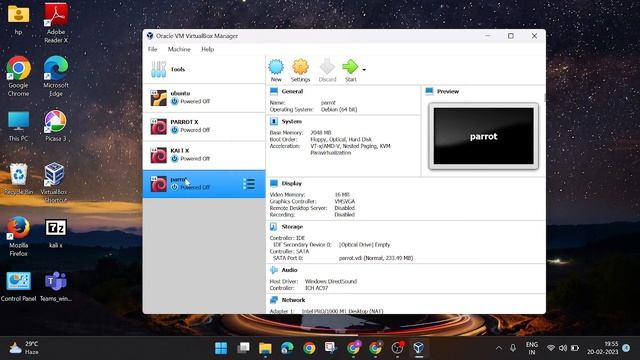640x360 pixels.
Task: Select the KALI X virtual machine
Action: pyautogui.click(x=204, y=155)
